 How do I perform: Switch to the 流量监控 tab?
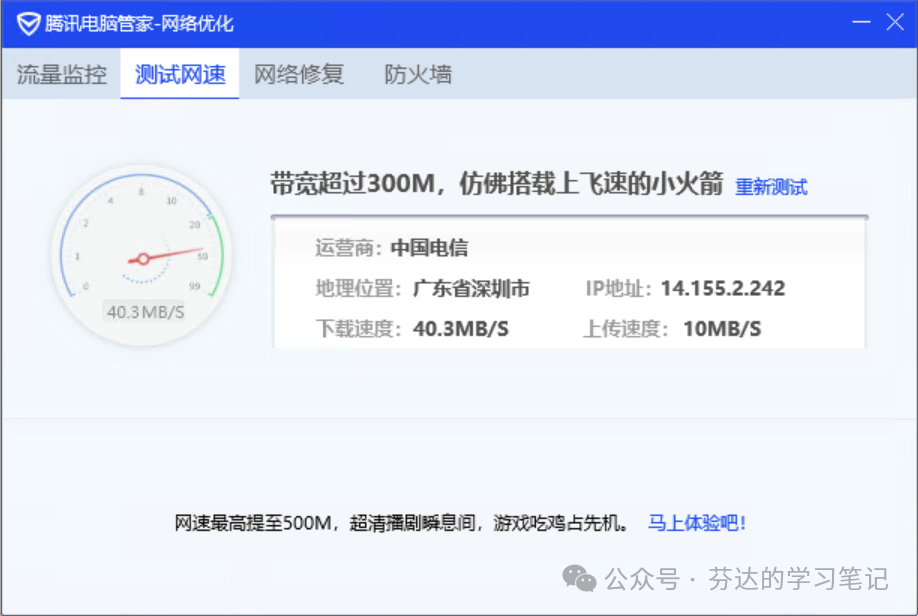61,74
